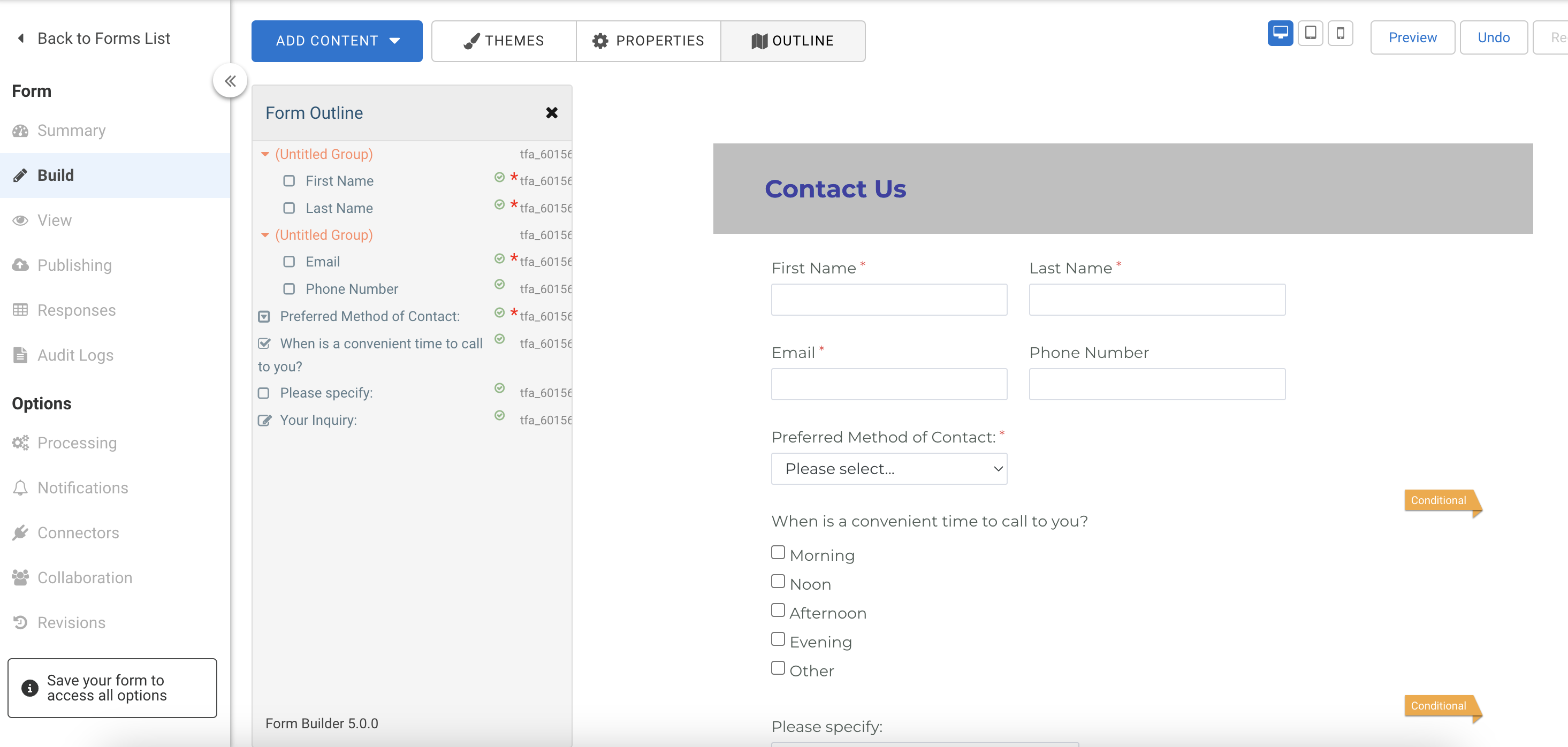This screenshot has height=747, width=1568.
Task: Enable the Evening checkbox
Action: (777, 639)
